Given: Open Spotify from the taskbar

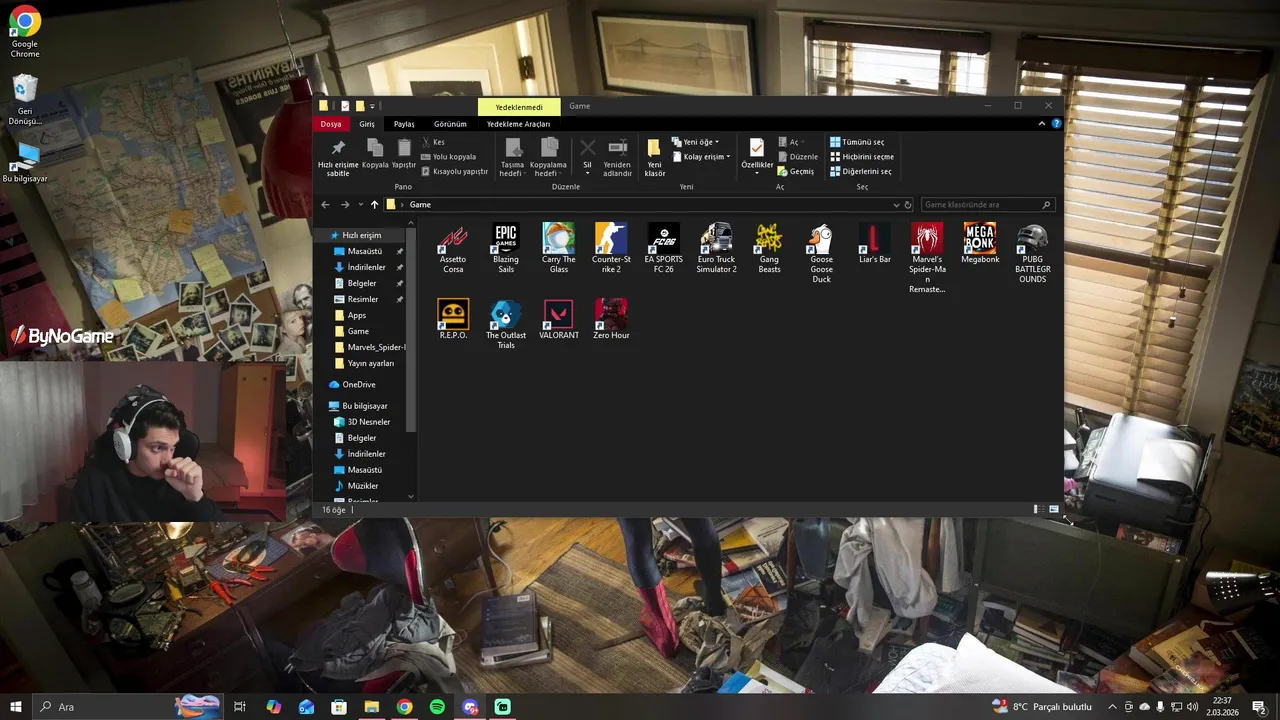Looking at the screenshot, I should [x=437, y=707].
